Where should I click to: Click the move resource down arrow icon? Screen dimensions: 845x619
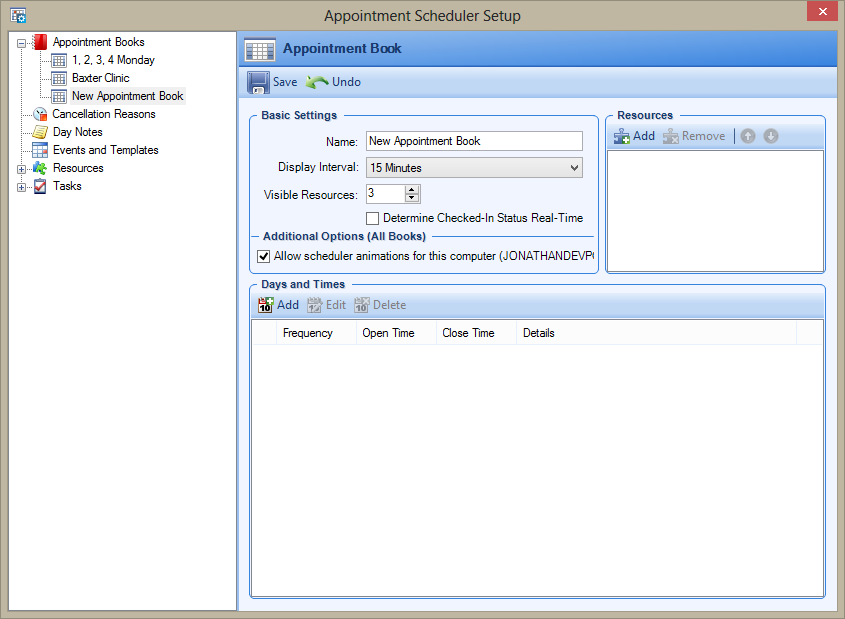(x=771, y=136)
